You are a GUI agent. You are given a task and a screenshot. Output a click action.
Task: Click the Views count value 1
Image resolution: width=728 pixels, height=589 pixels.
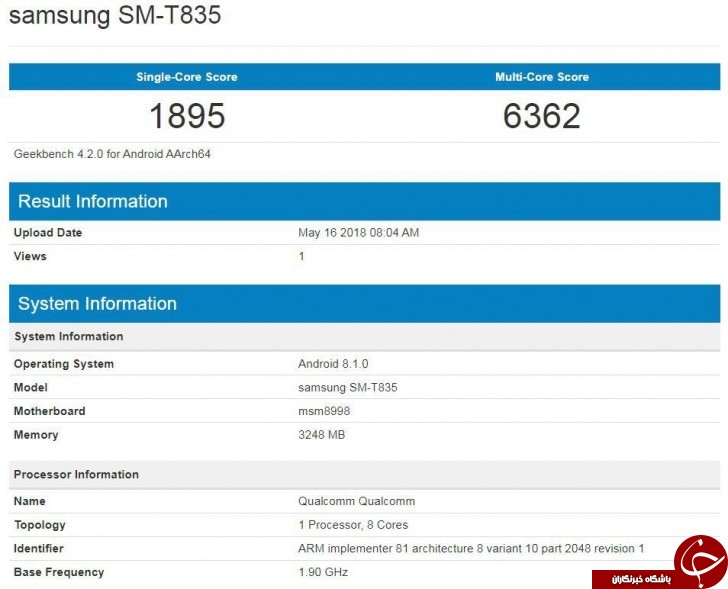point(301,256)
